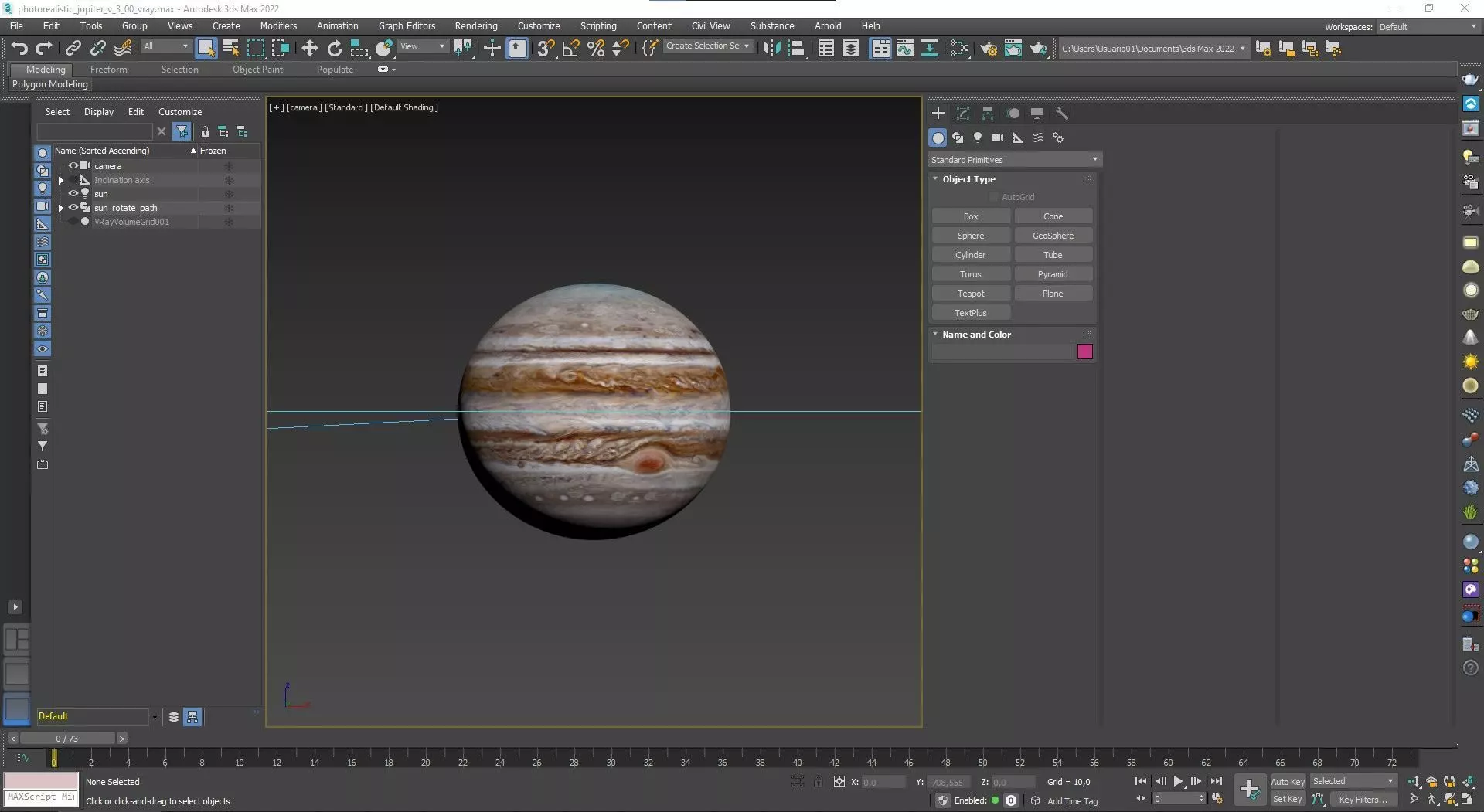
Task: Open Select by Name dialog
Action: 230,49
